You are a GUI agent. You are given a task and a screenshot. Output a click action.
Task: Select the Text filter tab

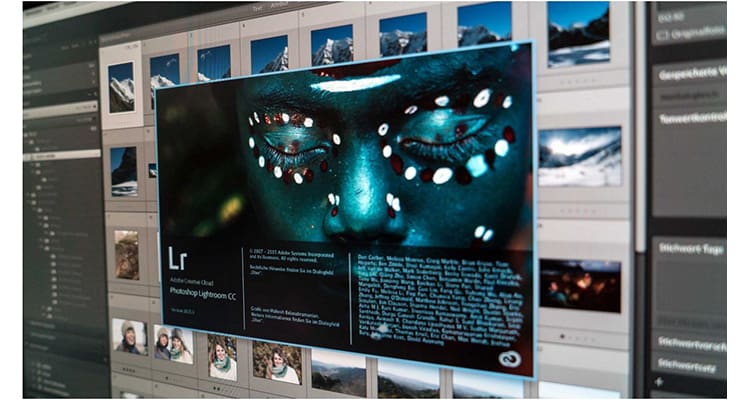[258, 6]
